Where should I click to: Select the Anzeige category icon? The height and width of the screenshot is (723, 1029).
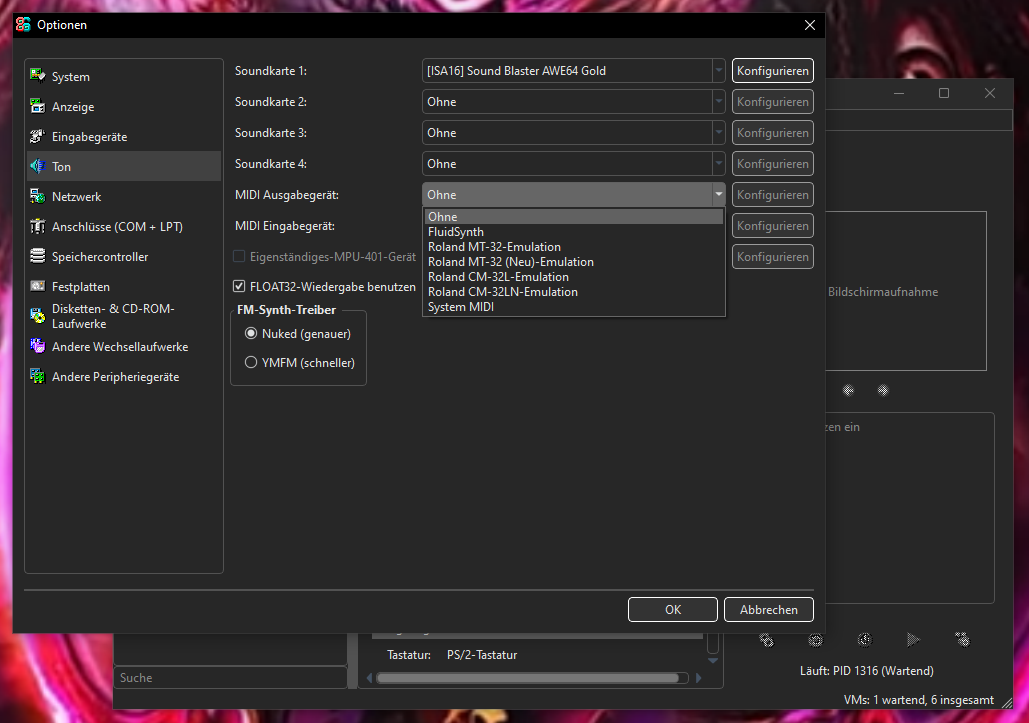(x=36, y=106)
